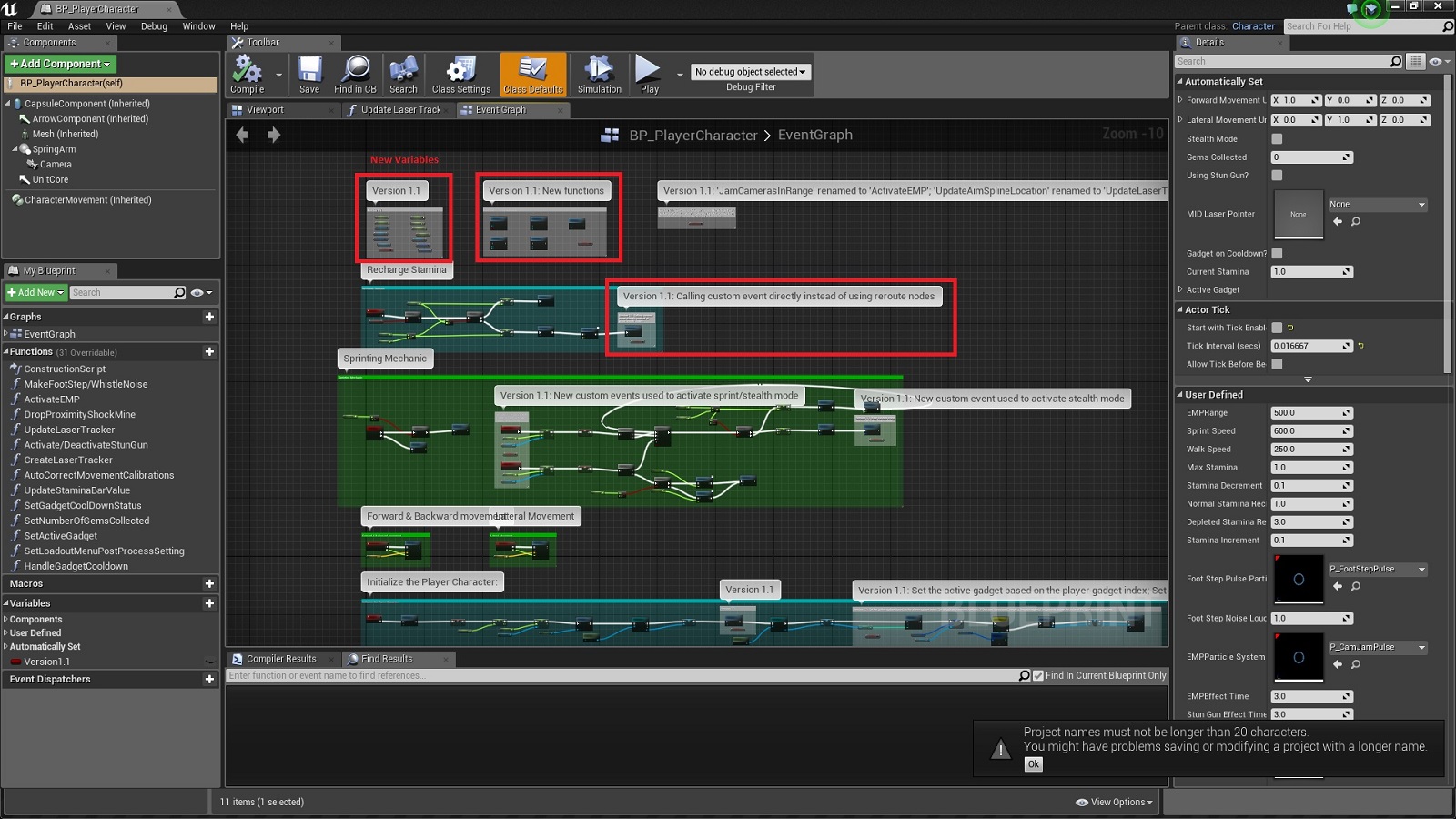Open Details property matrix view

(1415, 61)
